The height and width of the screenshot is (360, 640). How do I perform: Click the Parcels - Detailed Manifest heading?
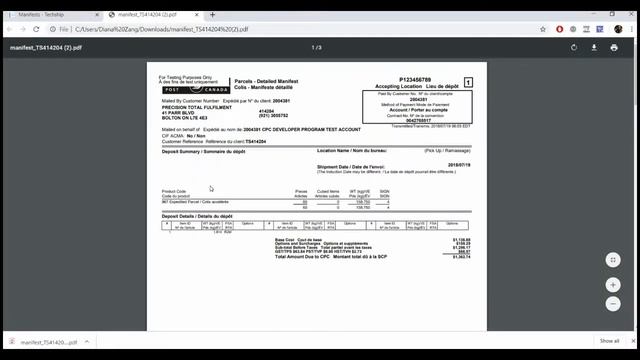pyautogui.click(x=266, y=81)
